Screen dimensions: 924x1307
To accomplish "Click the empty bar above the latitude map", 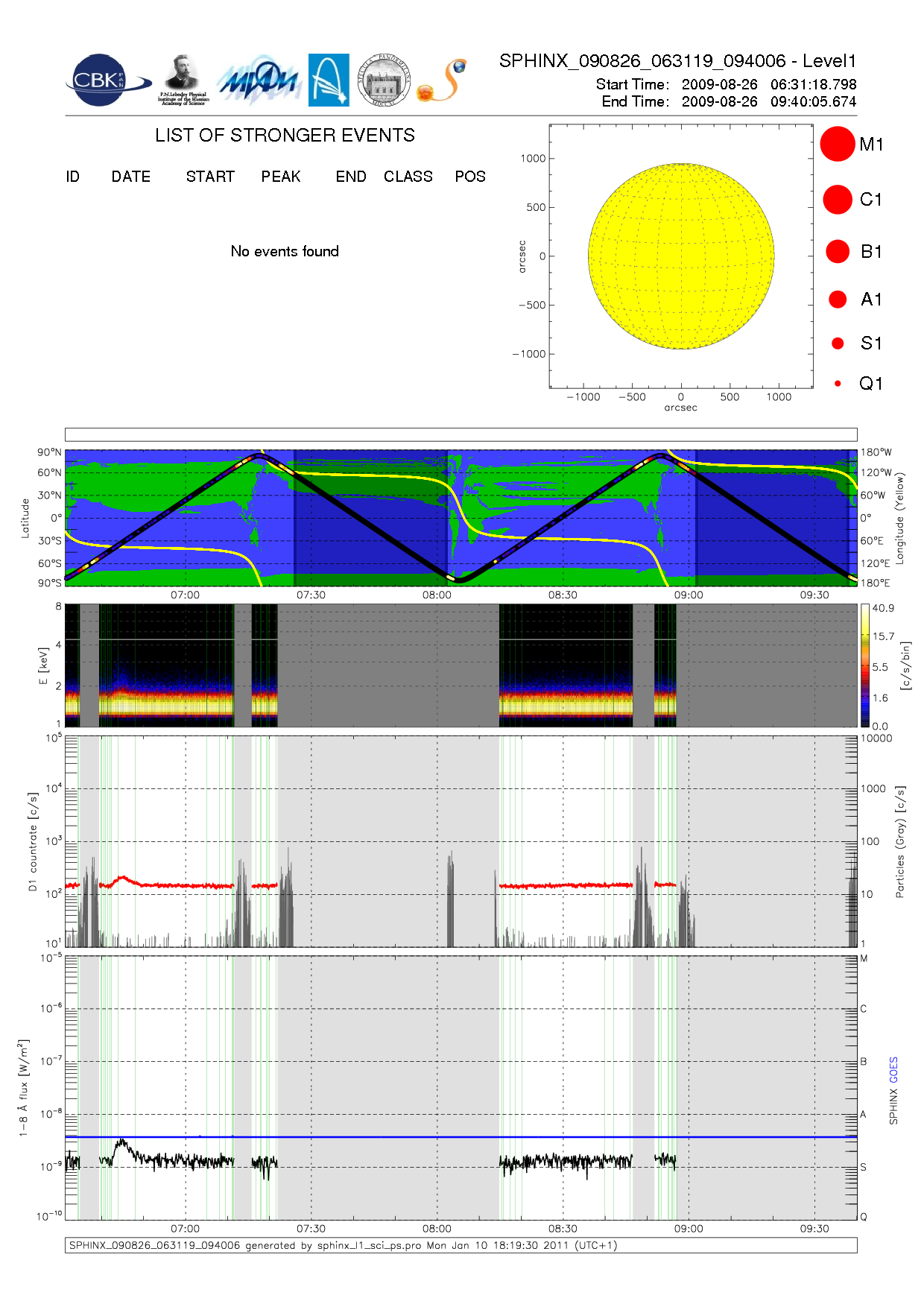I will point(461,434).
